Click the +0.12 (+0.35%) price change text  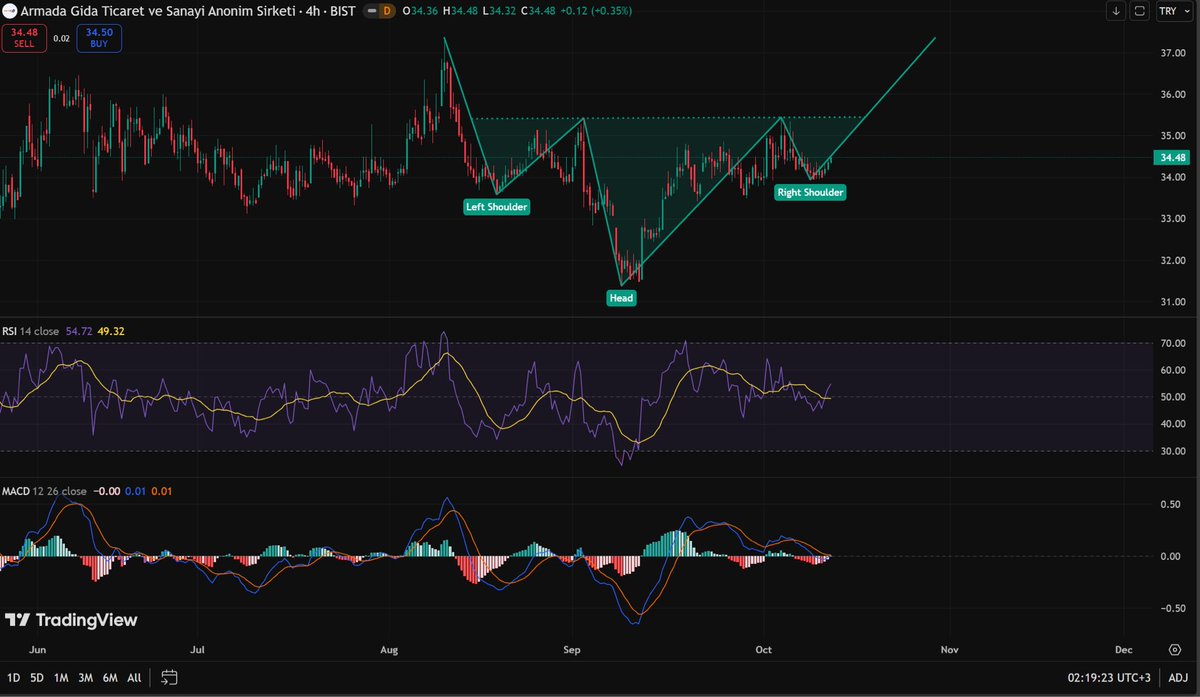point(594,11)
